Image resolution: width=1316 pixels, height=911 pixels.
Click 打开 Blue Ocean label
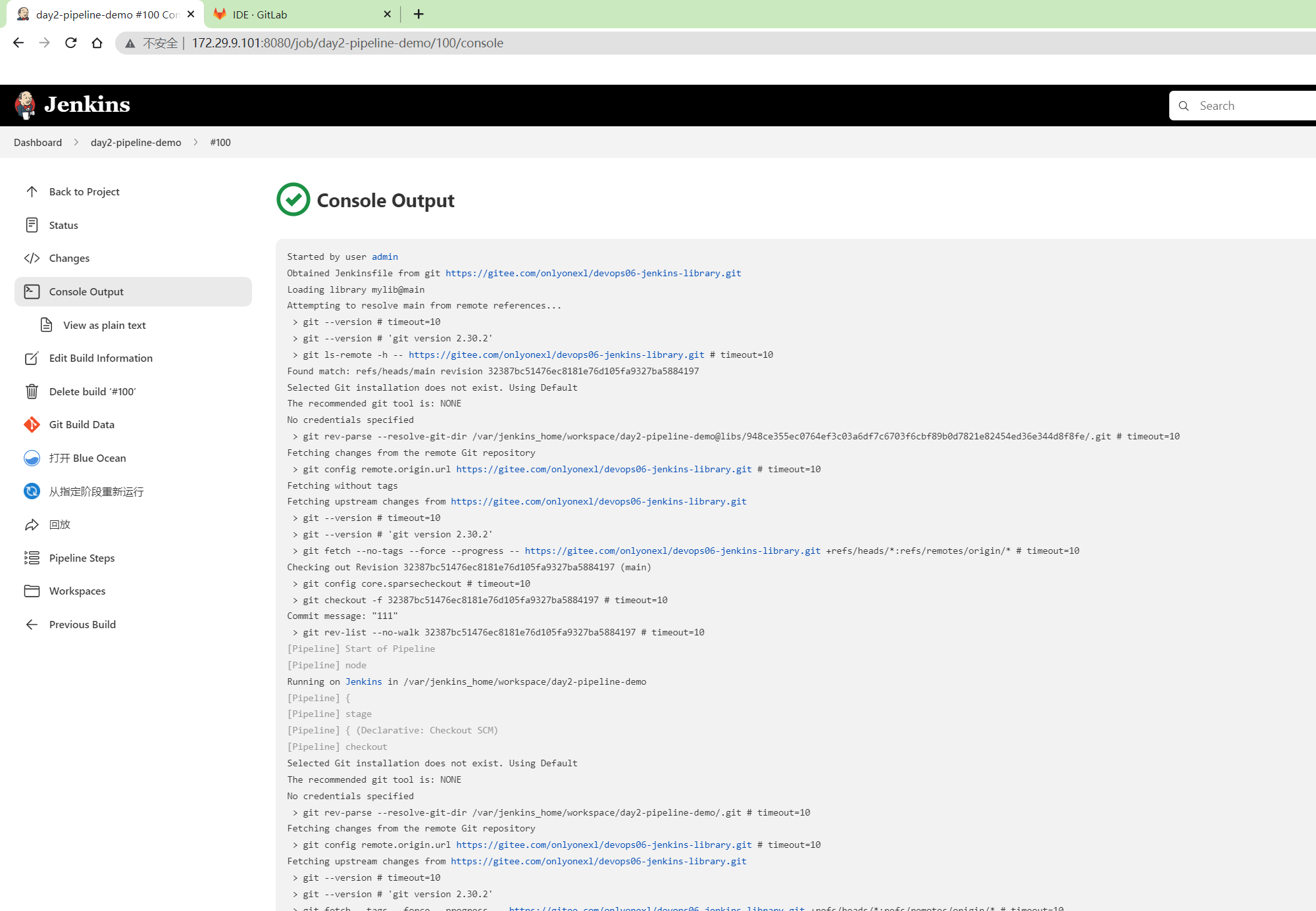click(88, 458)
